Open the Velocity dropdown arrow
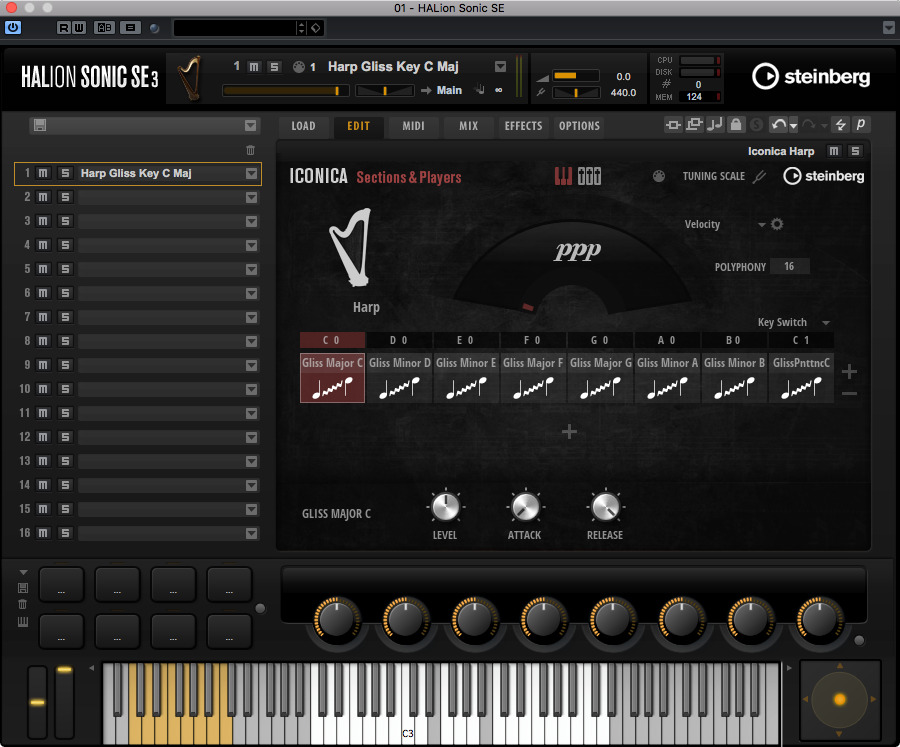Screen dimensions: 900x747 pyautogui.click(x=762, y=225)
